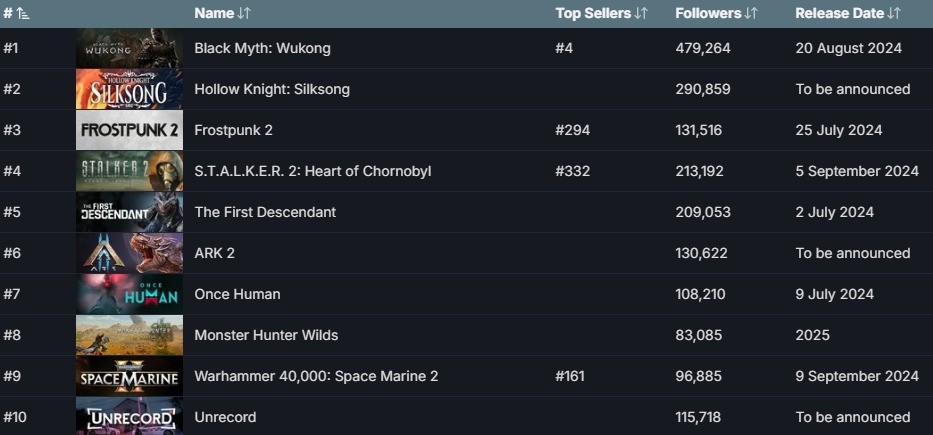Viewport: 933px width, 435px height.
Task: Open the Monster Hunter Wilds title link
Action: (266, 335)
